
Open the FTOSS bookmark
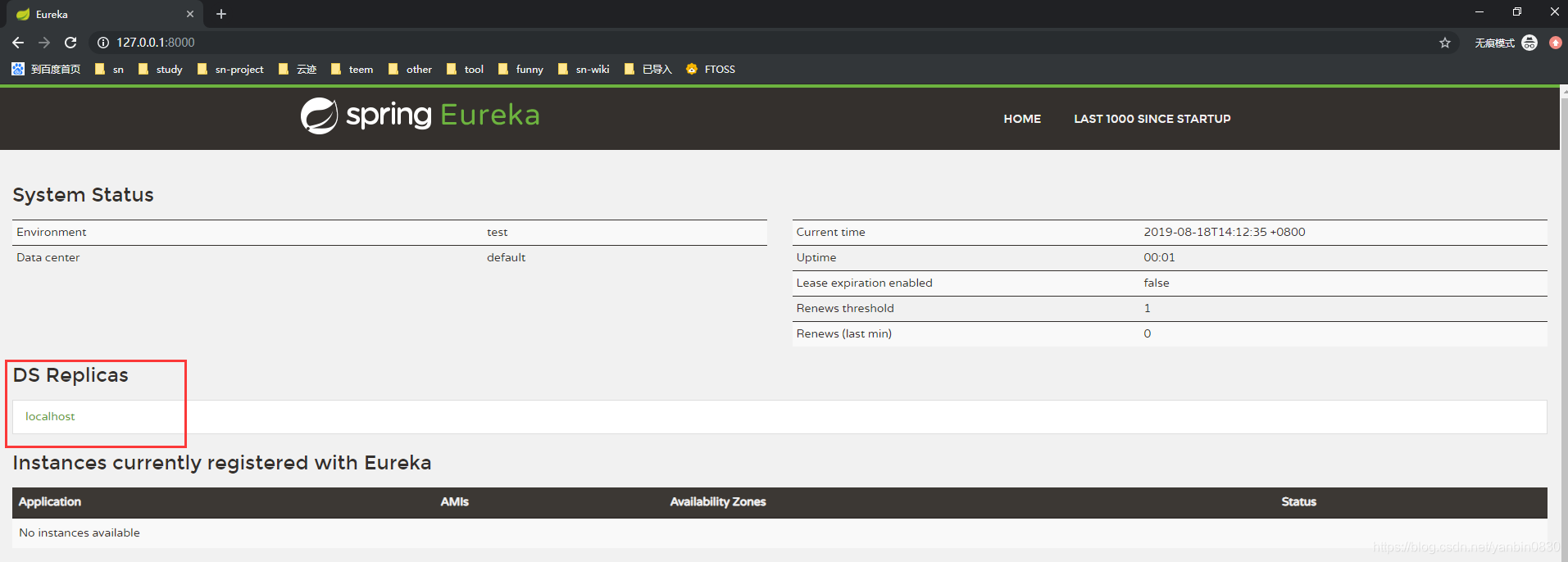pyautogui.click(x=711, y=70)
